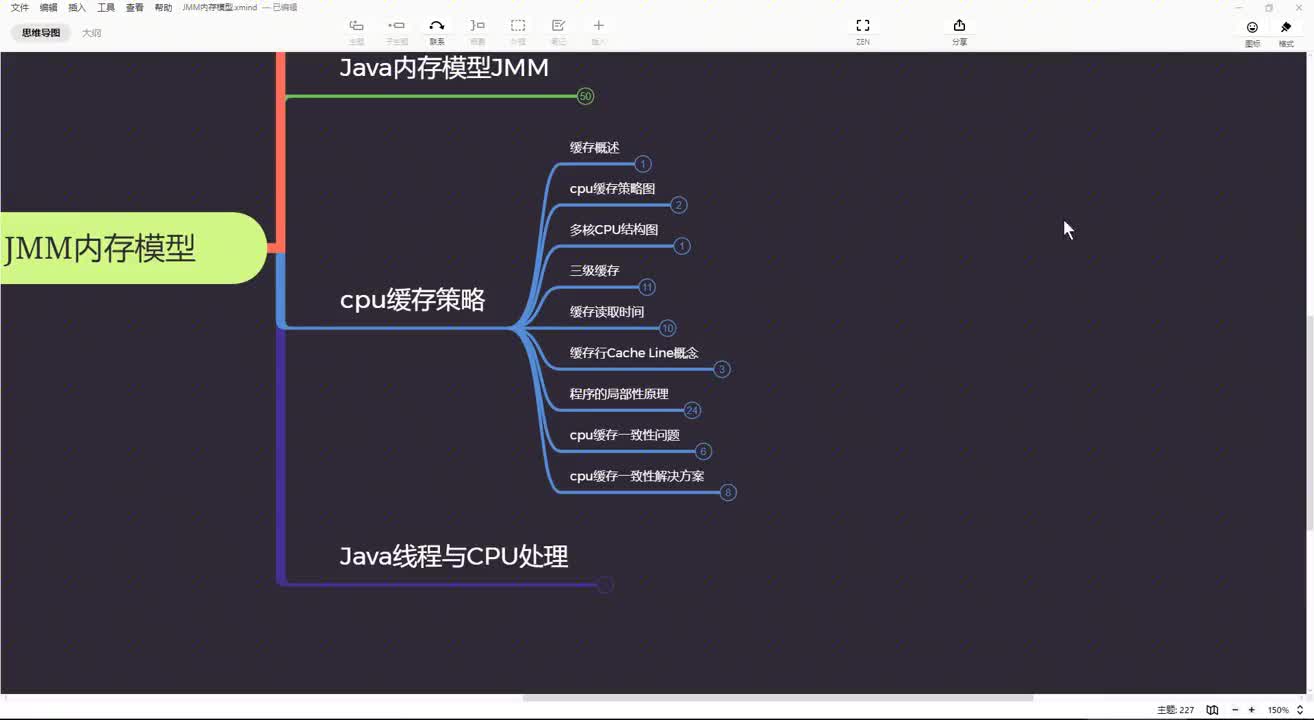Select the 缓存概述 subtopic
The width and height of the screenshot is (1314, 720).
[595, 148]
